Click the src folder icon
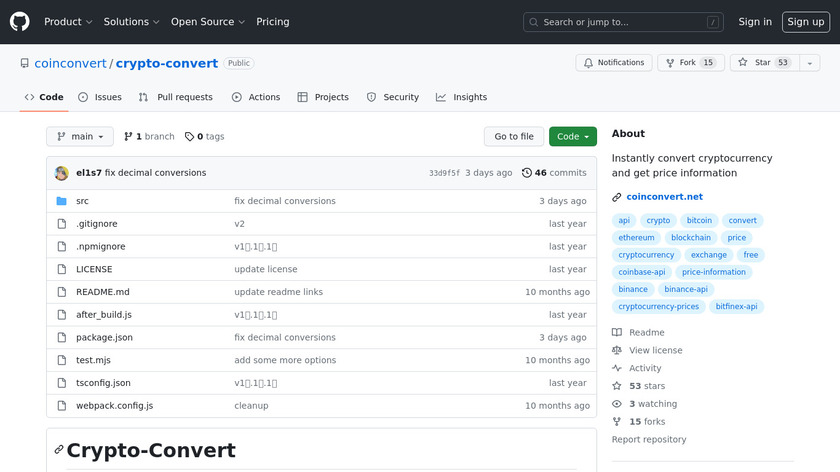 (x=61, y=201)
